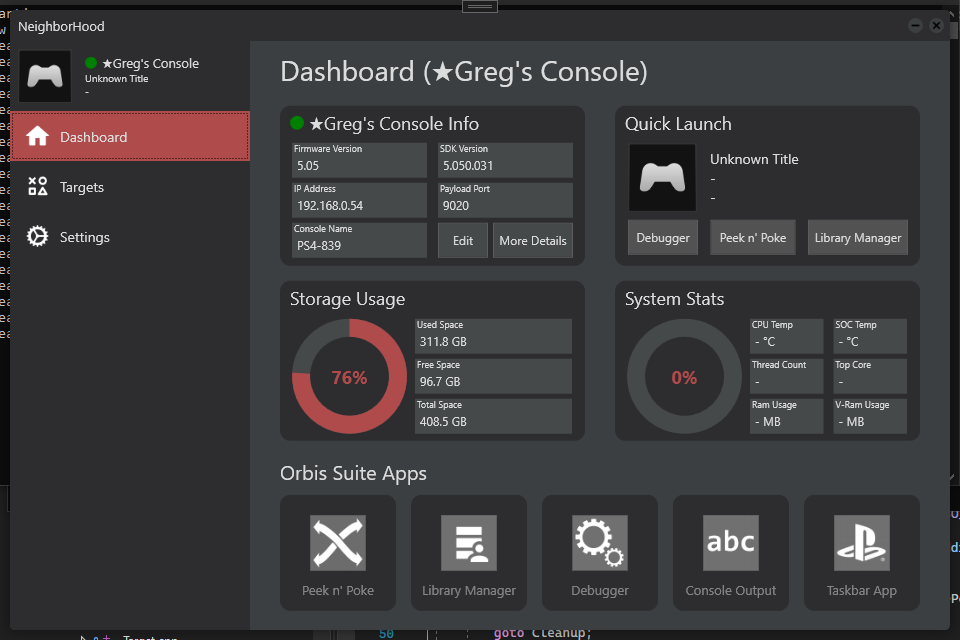Screen dimensions: 960x640
Task: Open the Dashboard sidebar page
Action: pos(130,137)
